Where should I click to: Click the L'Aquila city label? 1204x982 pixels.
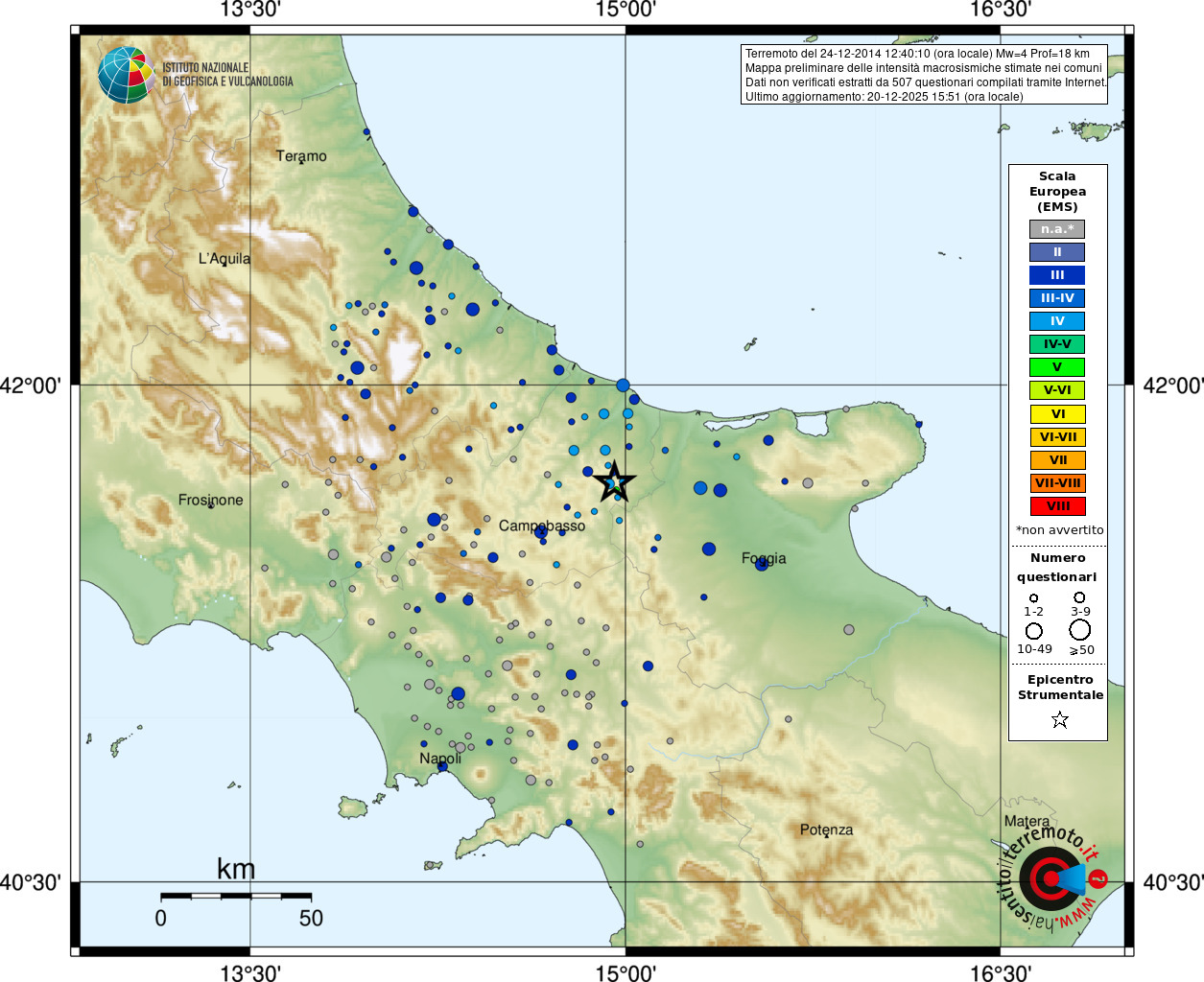point(224,259)
